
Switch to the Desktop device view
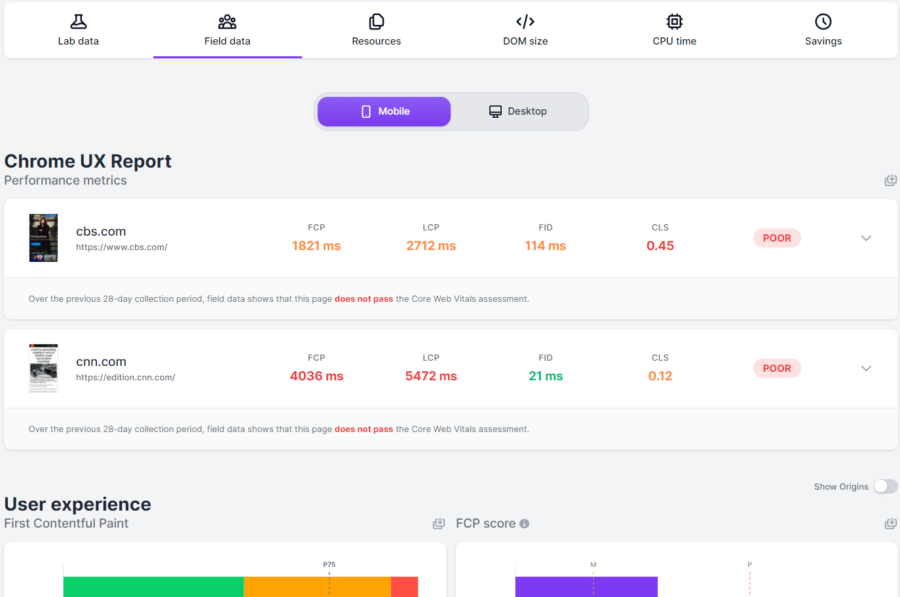pyautogui.click(x=518, y=111)
